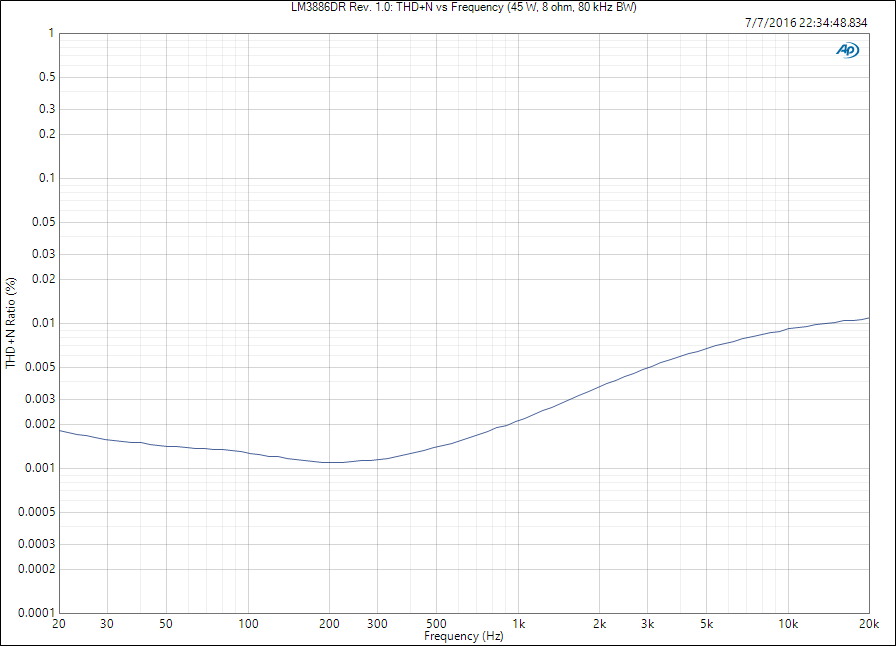Click the y-axis tick label '0.003'
This screenshot has width=896, height=646.
point(41,399)
